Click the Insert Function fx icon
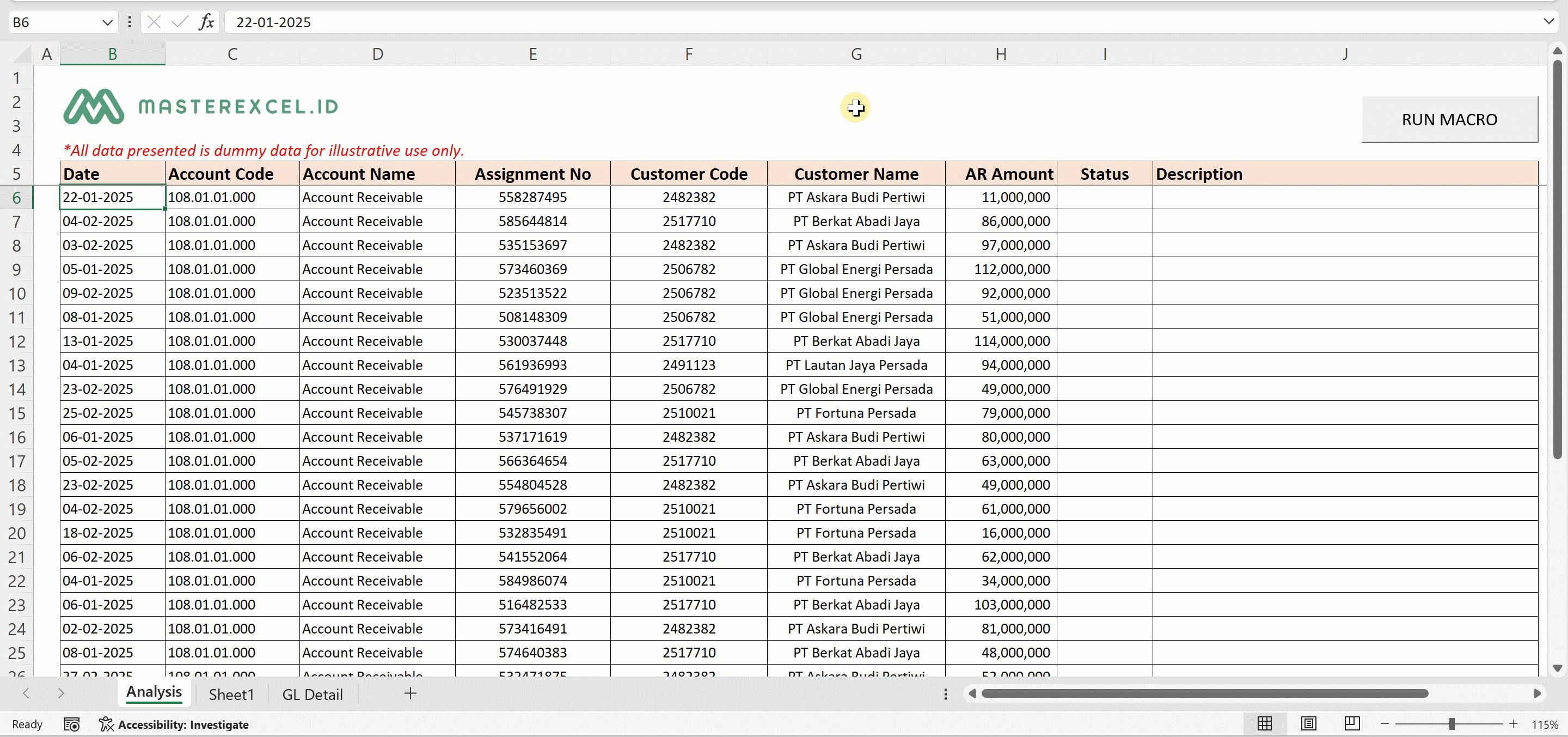This screenshot has width=1568, height=737. click(x=206, y=22)
